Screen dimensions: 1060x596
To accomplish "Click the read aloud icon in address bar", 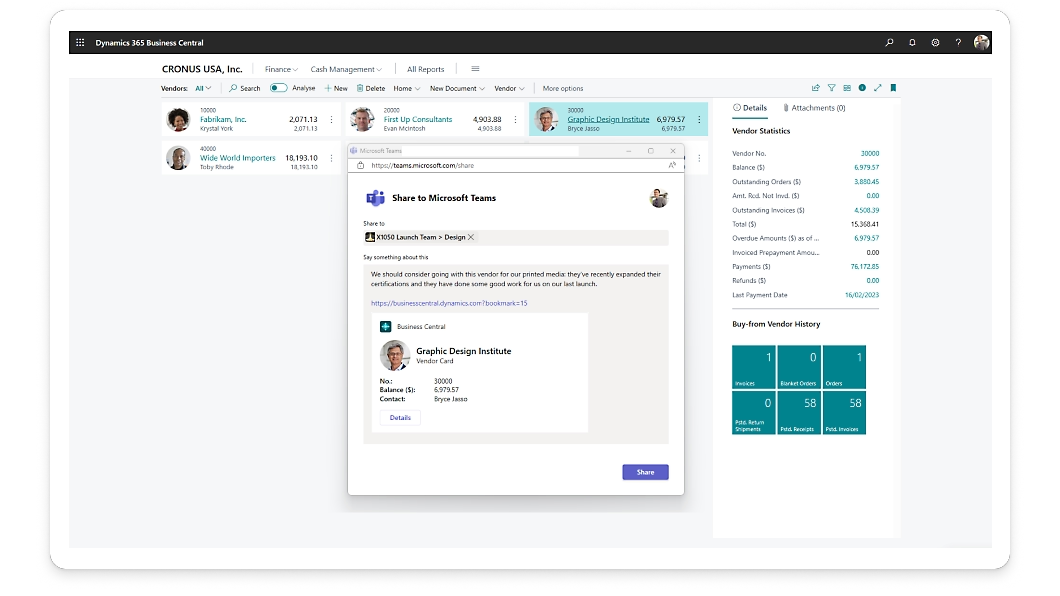I will click(672, 165).
